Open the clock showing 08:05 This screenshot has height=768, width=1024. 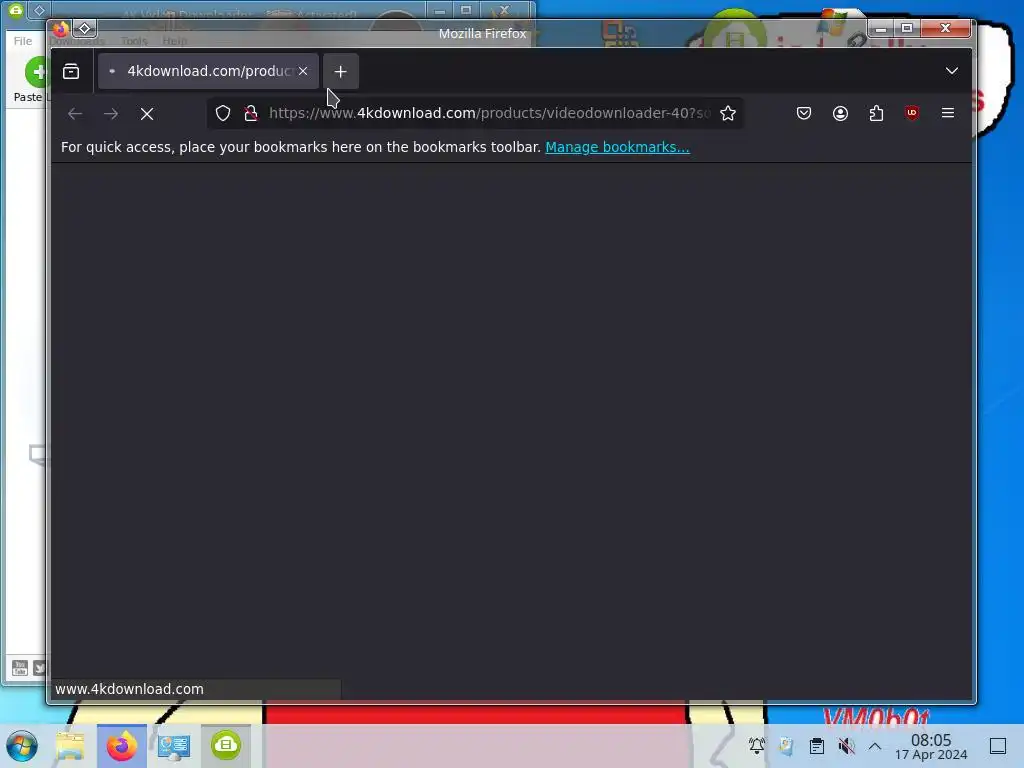[x=931, y=746]
